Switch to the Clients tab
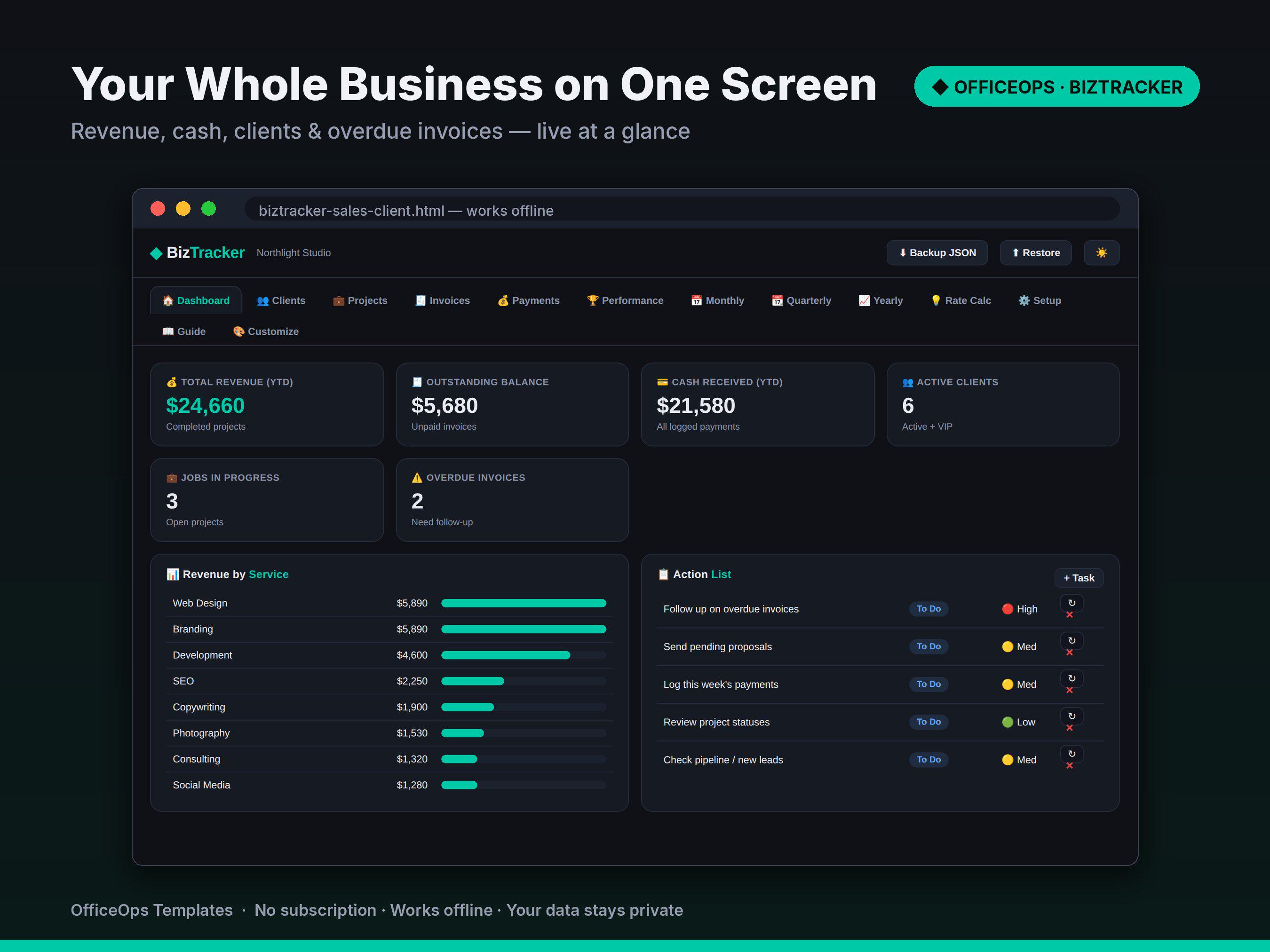1270x952 pixels. click(281, 300)
